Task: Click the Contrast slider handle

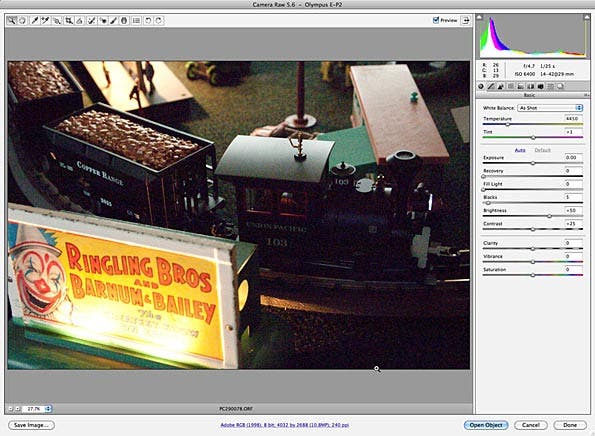Action: coord(533,230)
